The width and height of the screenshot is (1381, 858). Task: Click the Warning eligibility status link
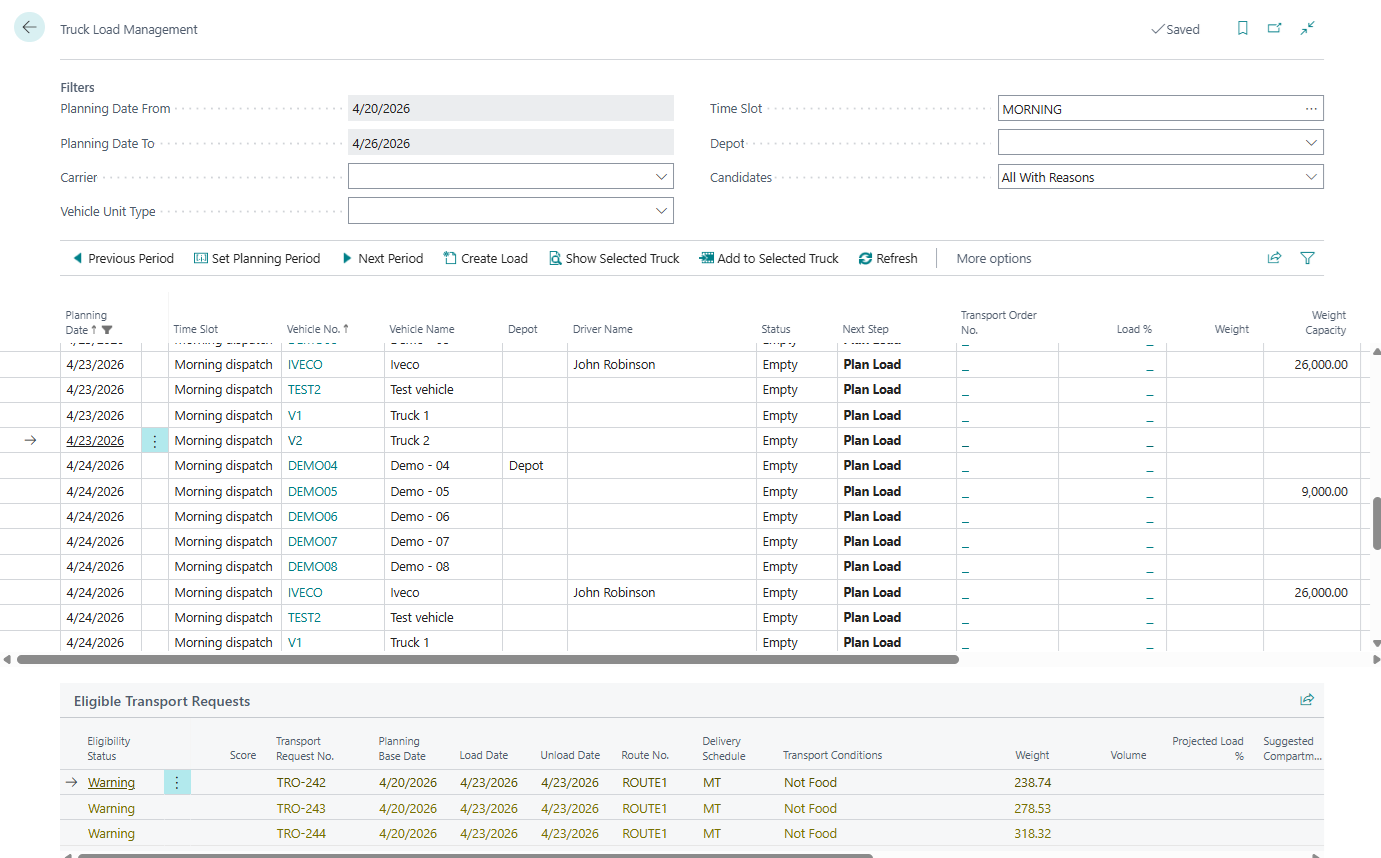pyautogui.click(x=111, y=782)
